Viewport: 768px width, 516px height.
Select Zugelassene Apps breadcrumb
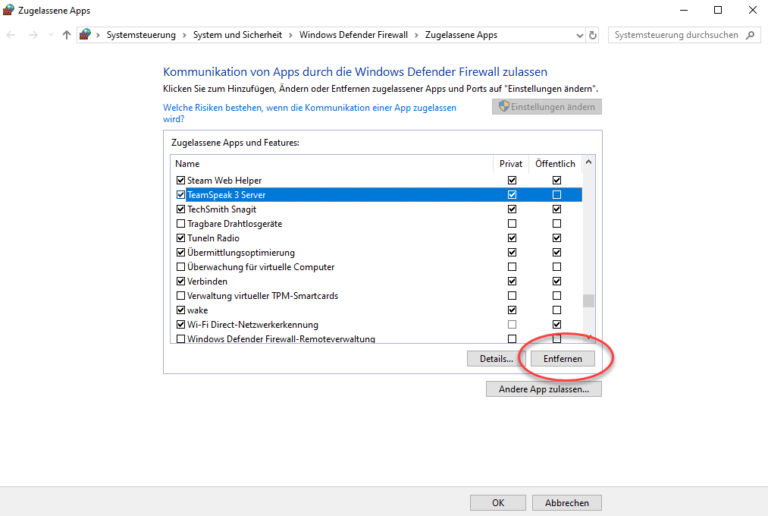coord(461,35)
